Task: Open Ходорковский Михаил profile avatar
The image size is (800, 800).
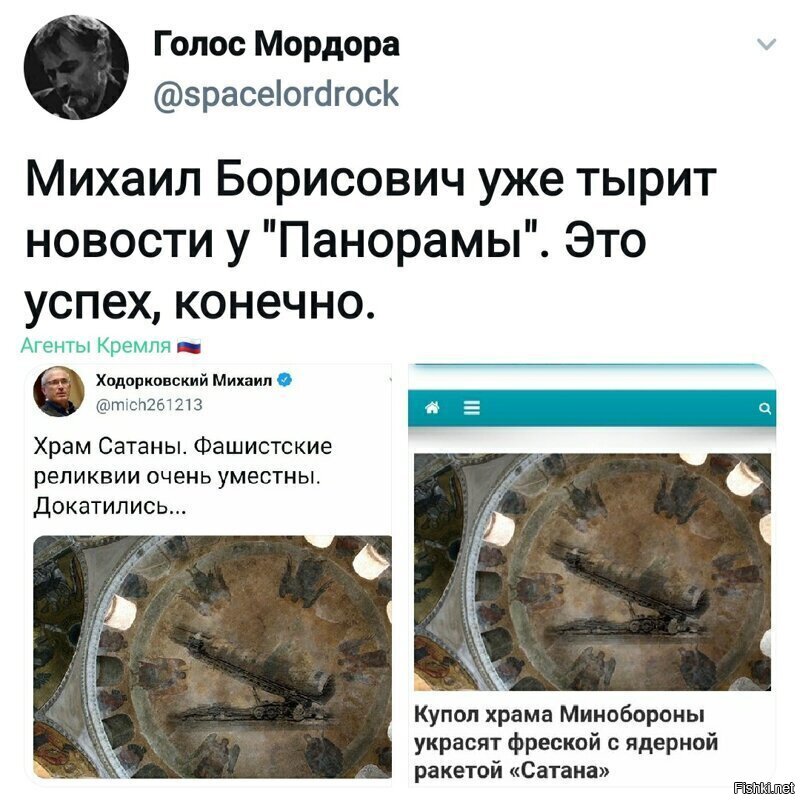Action: (59, 391)
